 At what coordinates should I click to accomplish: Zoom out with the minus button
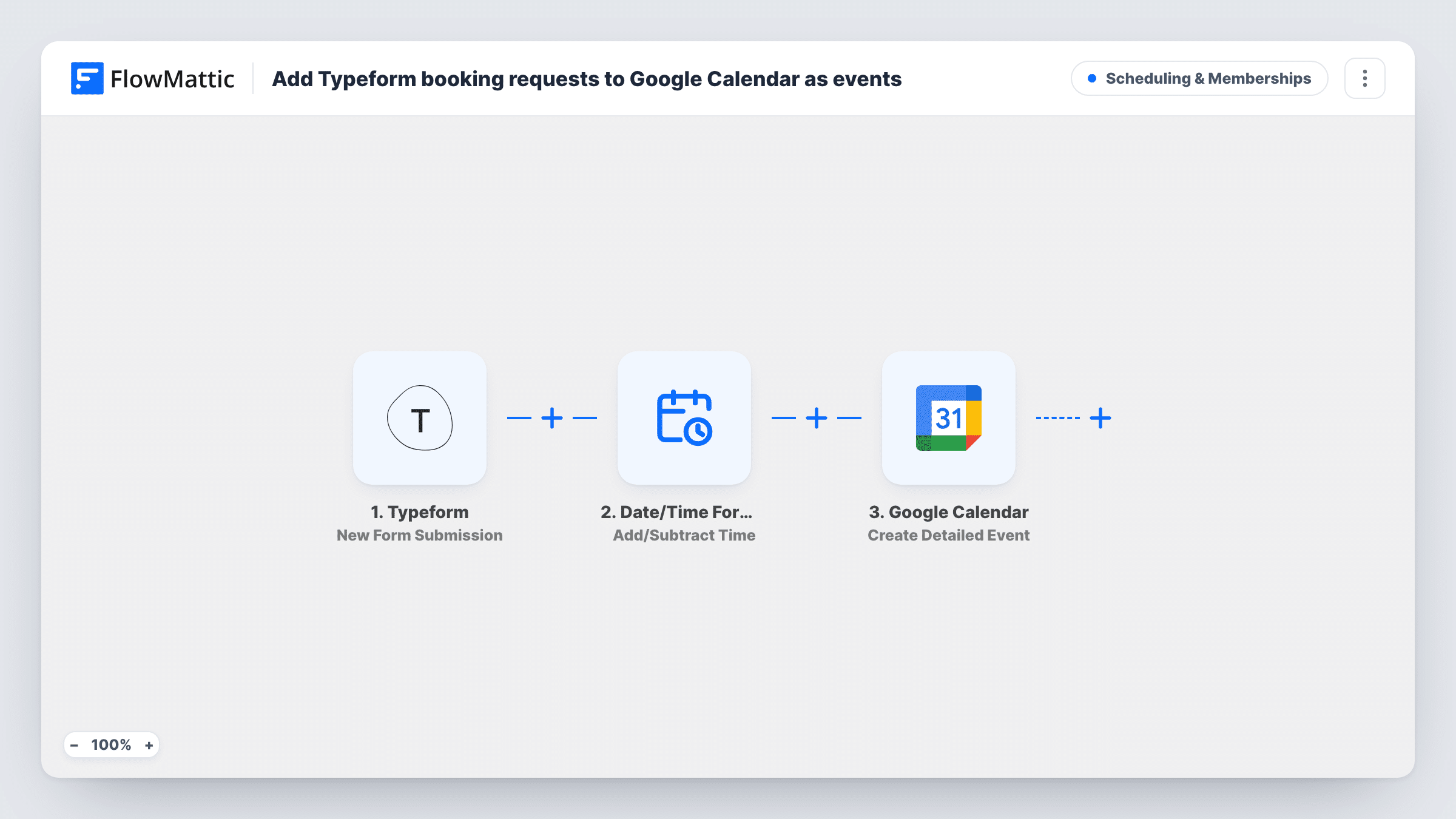point(75,745)
